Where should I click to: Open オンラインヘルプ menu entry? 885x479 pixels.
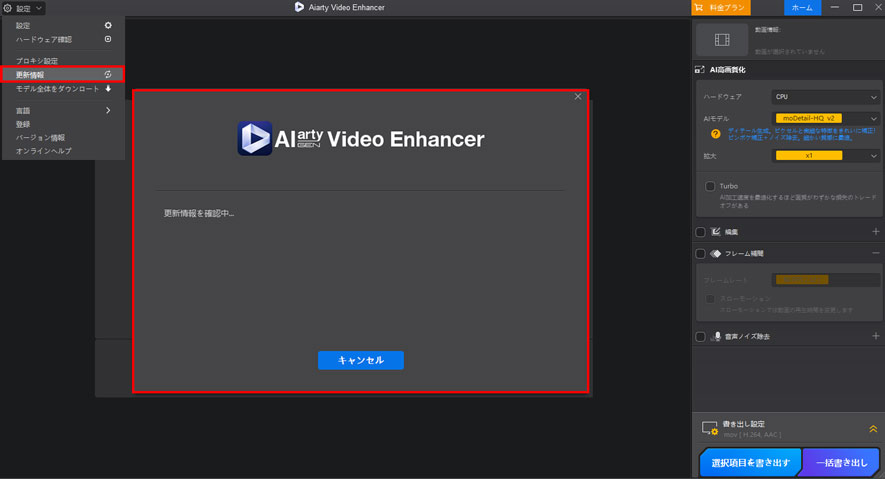[63, 151]
